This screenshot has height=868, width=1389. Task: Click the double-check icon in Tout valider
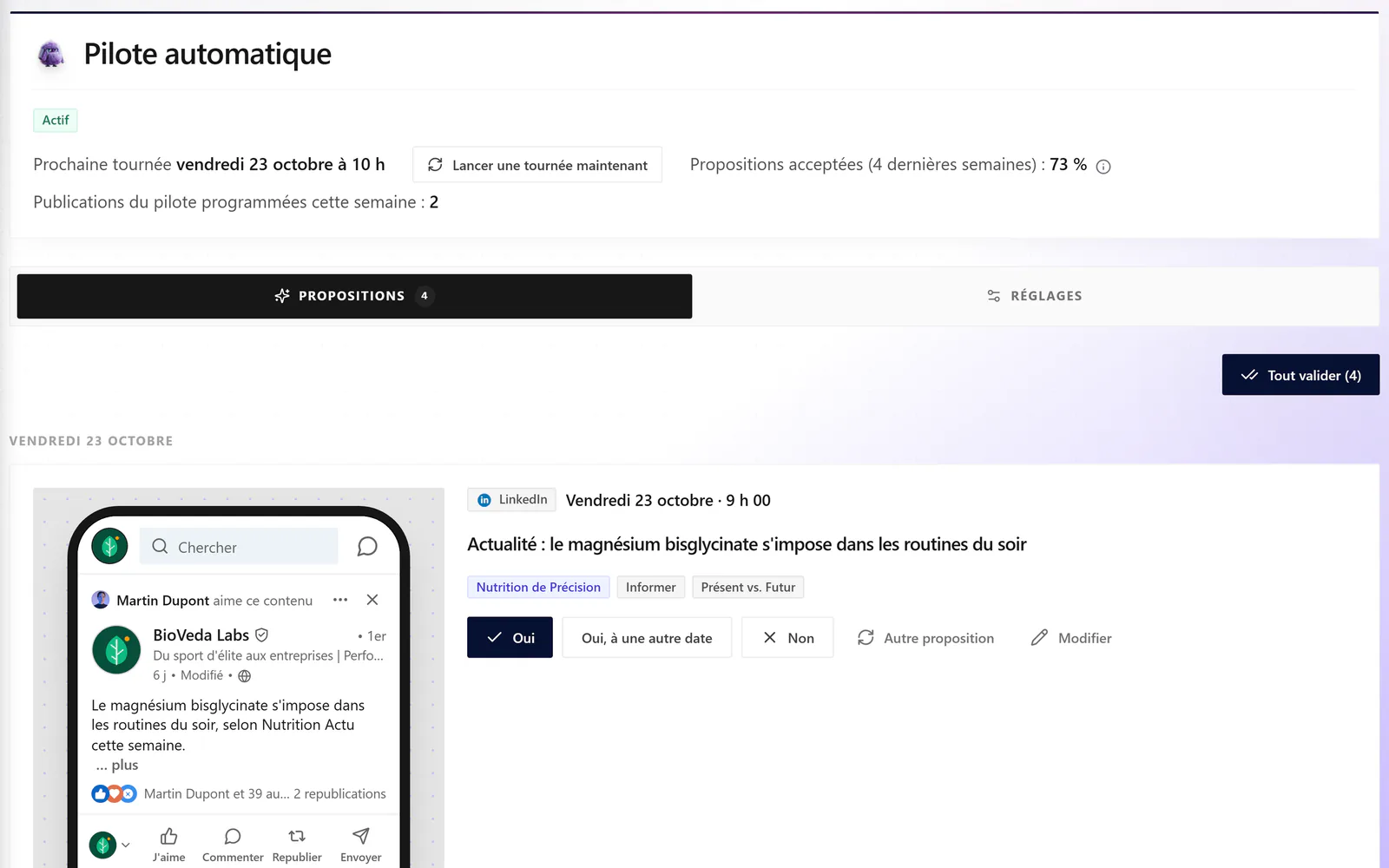pyautogui.click(x=1249, y=375)
